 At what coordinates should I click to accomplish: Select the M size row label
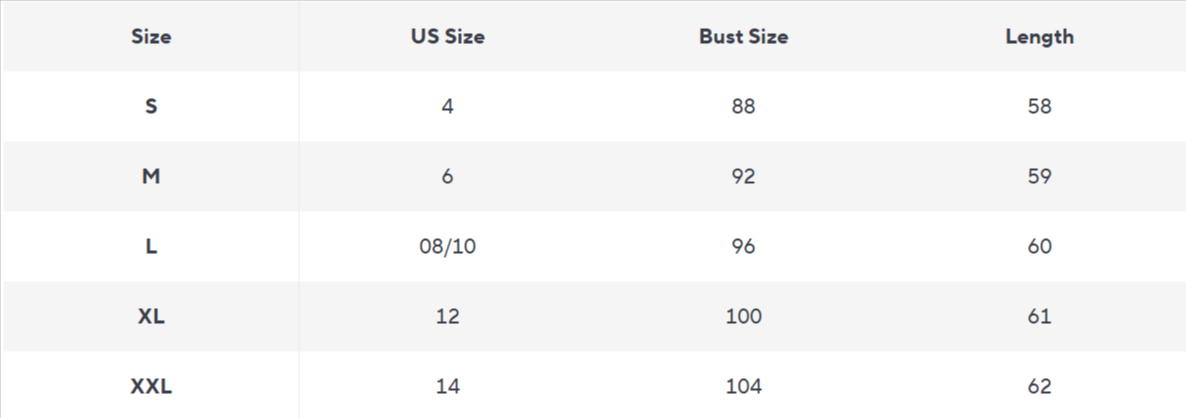coord(151,176)
